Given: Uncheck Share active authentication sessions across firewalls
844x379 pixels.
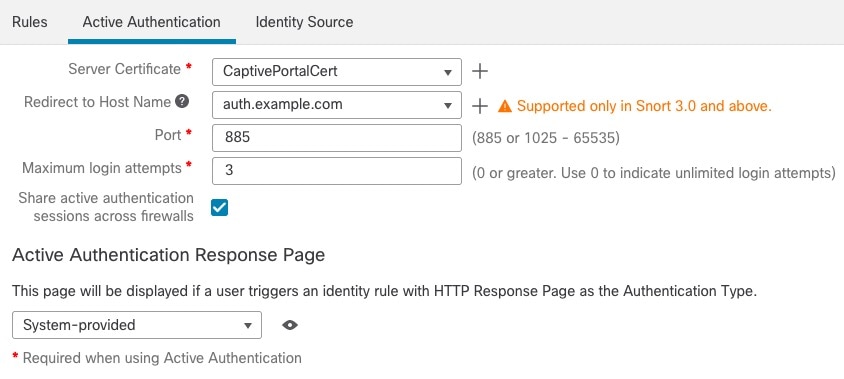Looking at the screenshot, I should tap(220, 207).
